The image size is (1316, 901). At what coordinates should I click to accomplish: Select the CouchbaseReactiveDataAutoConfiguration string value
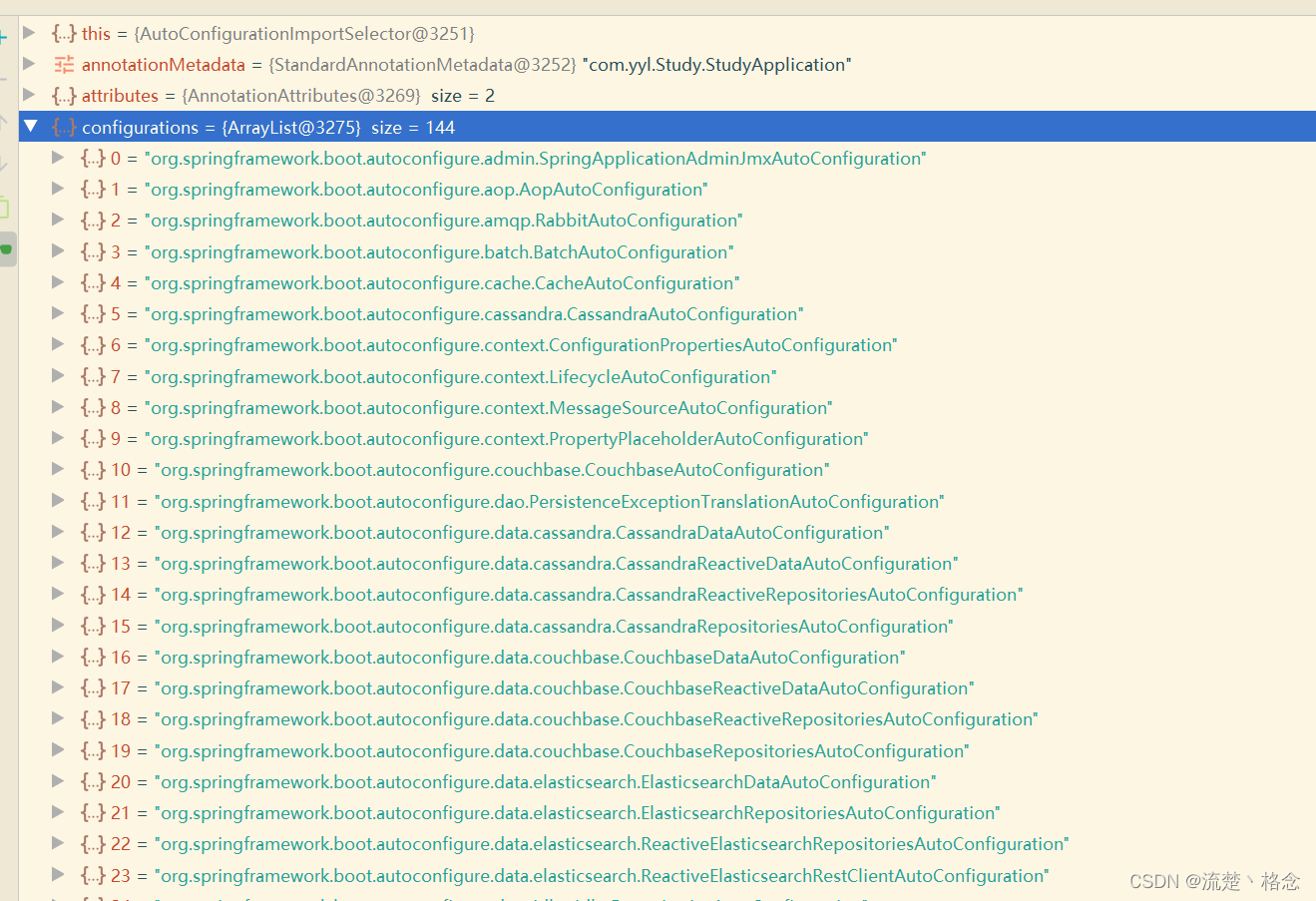click(565, 688)
